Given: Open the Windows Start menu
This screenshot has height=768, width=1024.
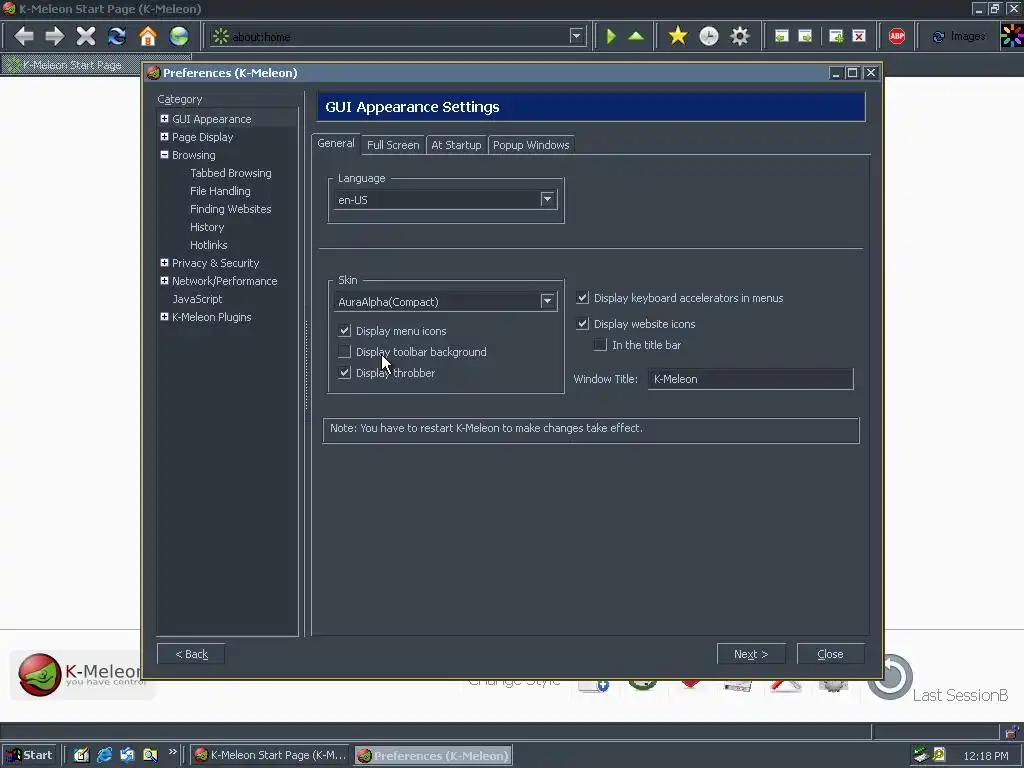Looking at the screenshot, I should click(29, 755).
